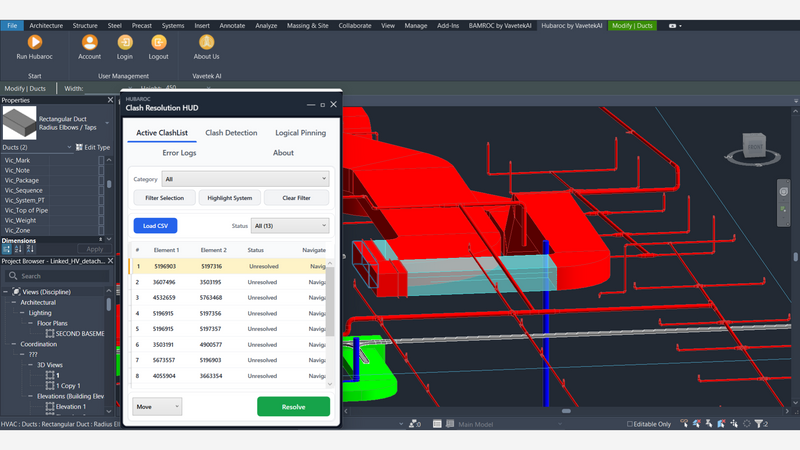800x450 pixels.
Task: Click the worksets icon in status bar
Action: click(413, 423)
